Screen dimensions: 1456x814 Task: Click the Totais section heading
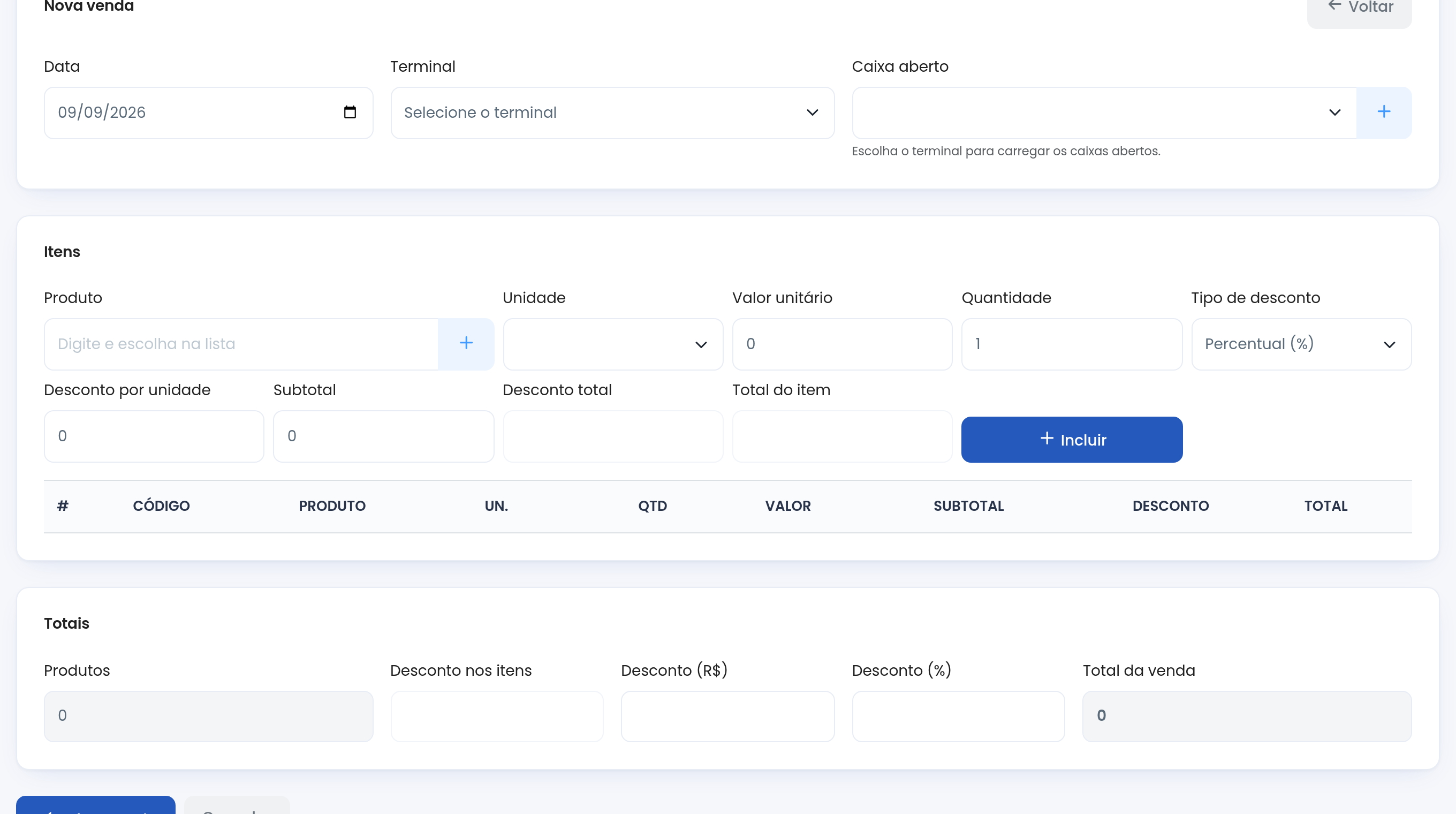pos(67,623)
